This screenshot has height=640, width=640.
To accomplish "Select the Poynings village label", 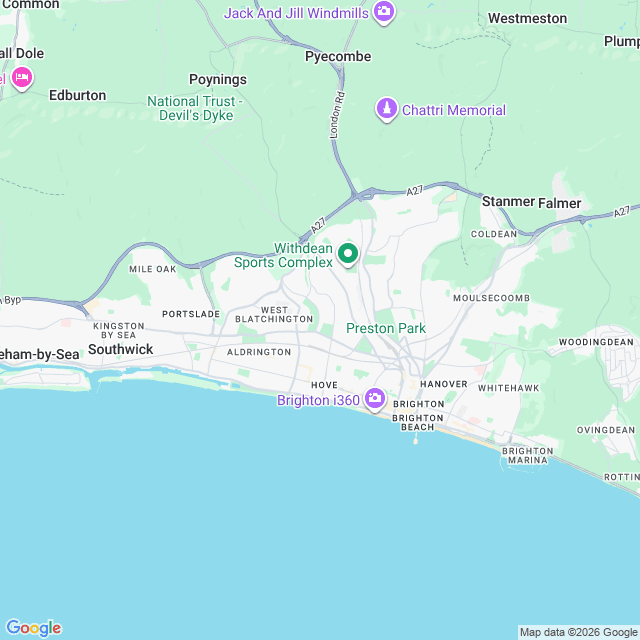I will coord(218,79).
